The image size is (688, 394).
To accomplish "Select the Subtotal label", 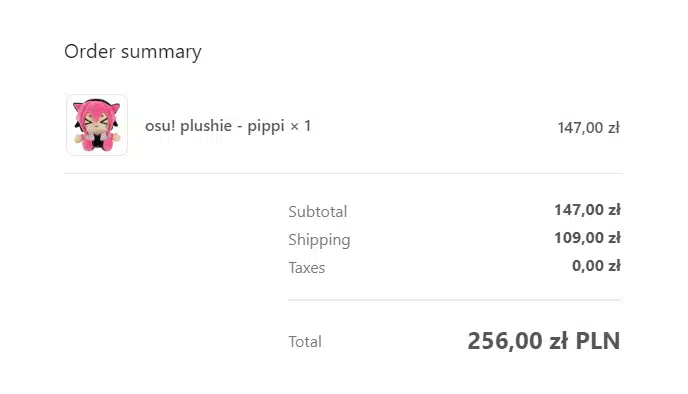I will click(318, 211).
